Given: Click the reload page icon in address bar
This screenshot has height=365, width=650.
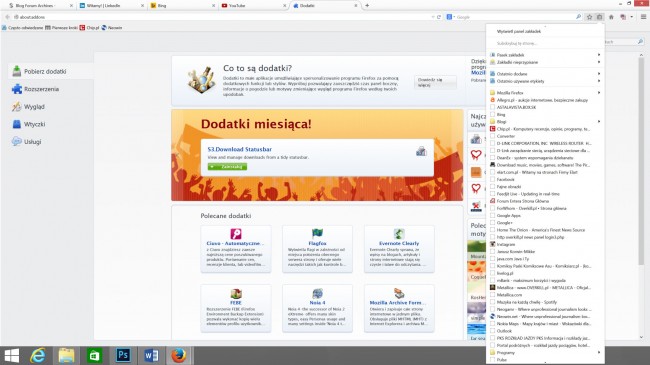Looking at the screenshot, I should pos(439,17).
